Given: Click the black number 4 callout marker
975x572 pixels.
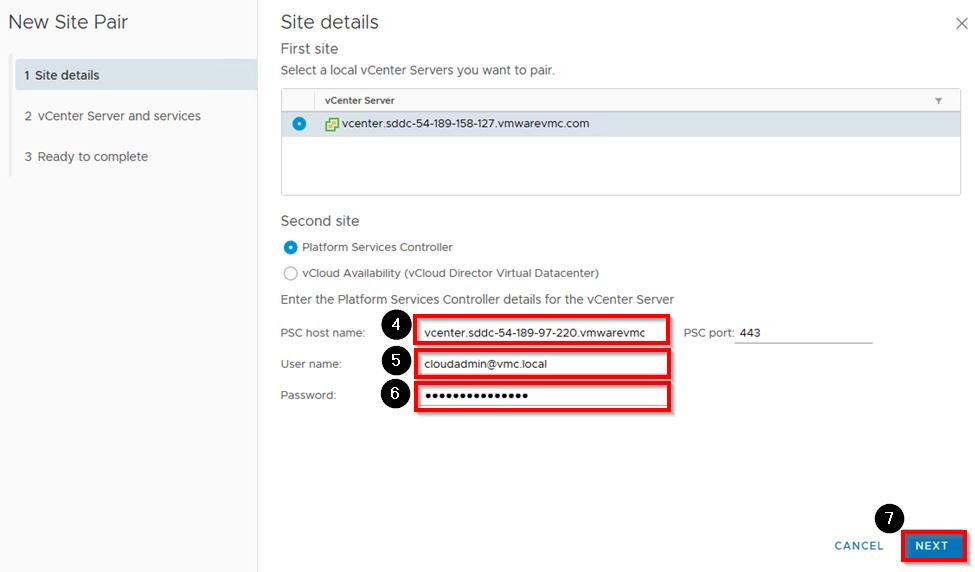Looking at the screenshot, I should [397, 326].
